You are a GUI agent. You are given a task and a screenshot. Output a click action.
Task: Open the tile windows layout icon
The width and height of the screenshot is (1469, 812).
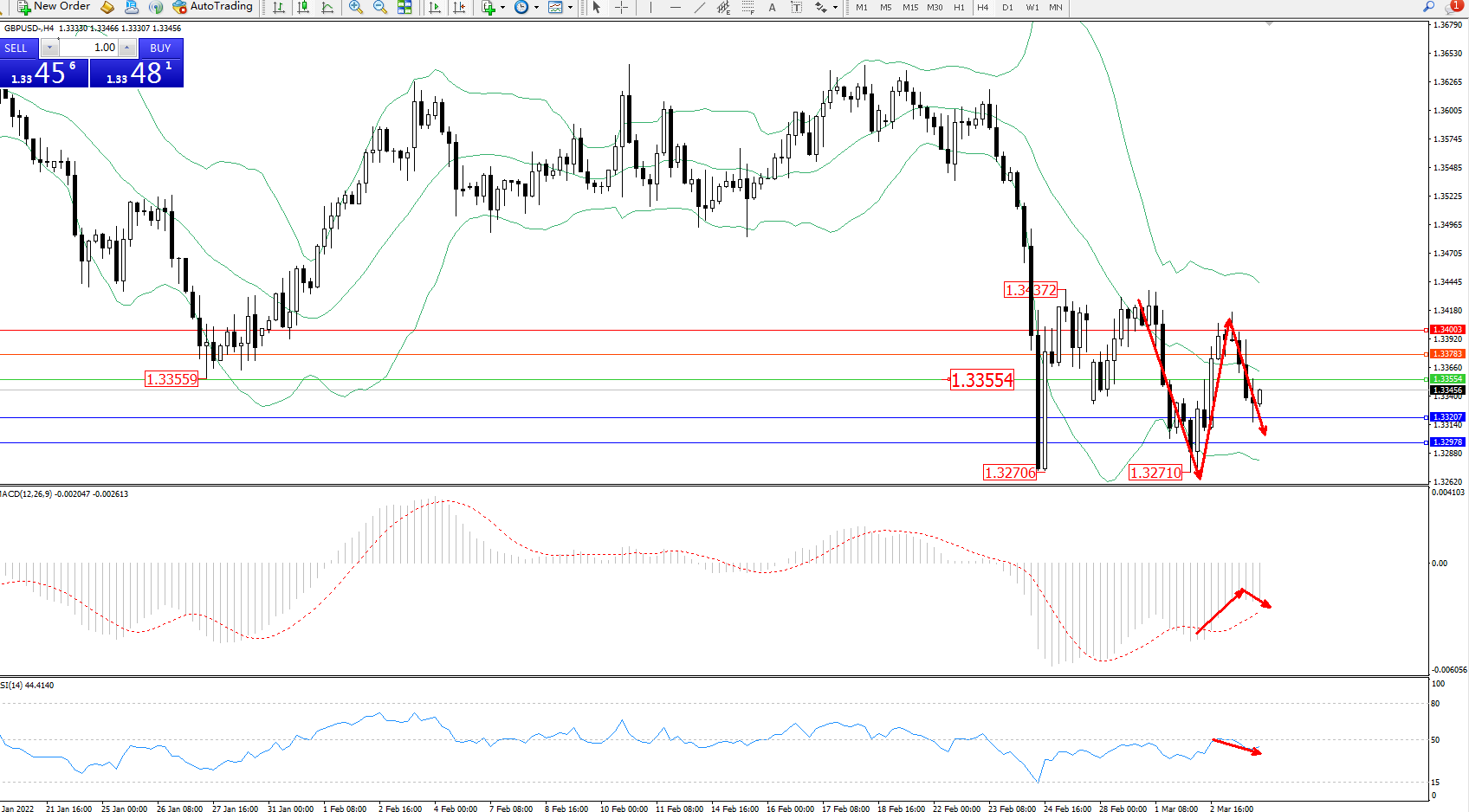point(404,7)
